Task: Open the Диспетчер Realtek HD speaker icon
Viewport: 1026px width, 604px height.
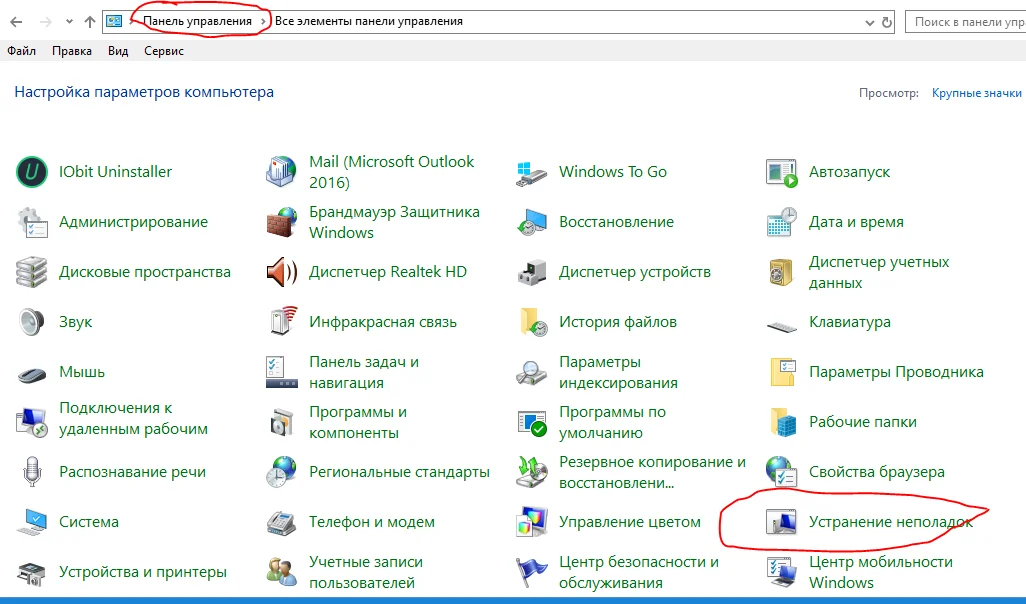Action: (x=281, y=272)
